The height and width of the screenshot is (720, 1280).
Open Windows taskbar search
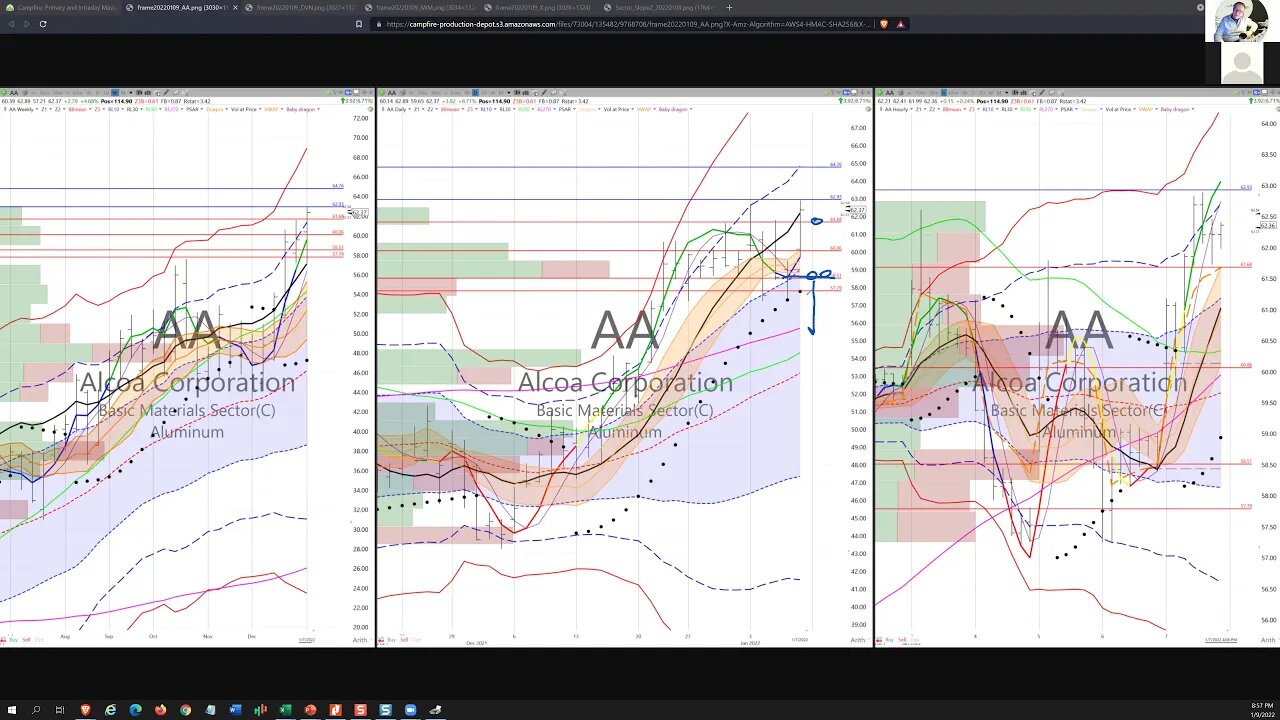tap(36, 710)
